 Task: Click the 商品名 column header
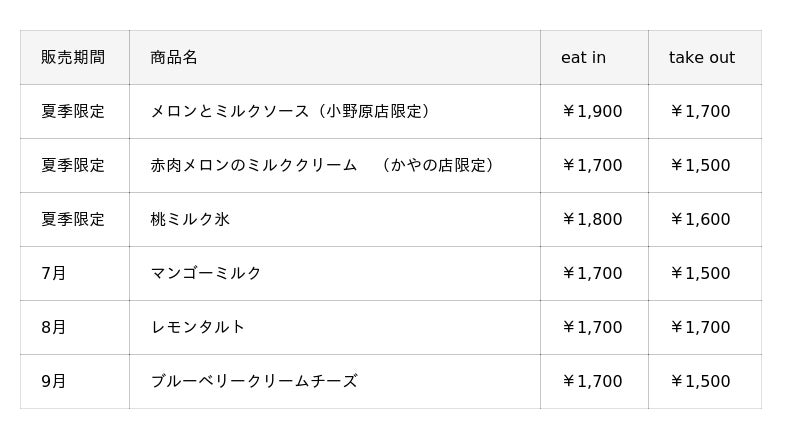pyautogui.click(x=174, y=58)
